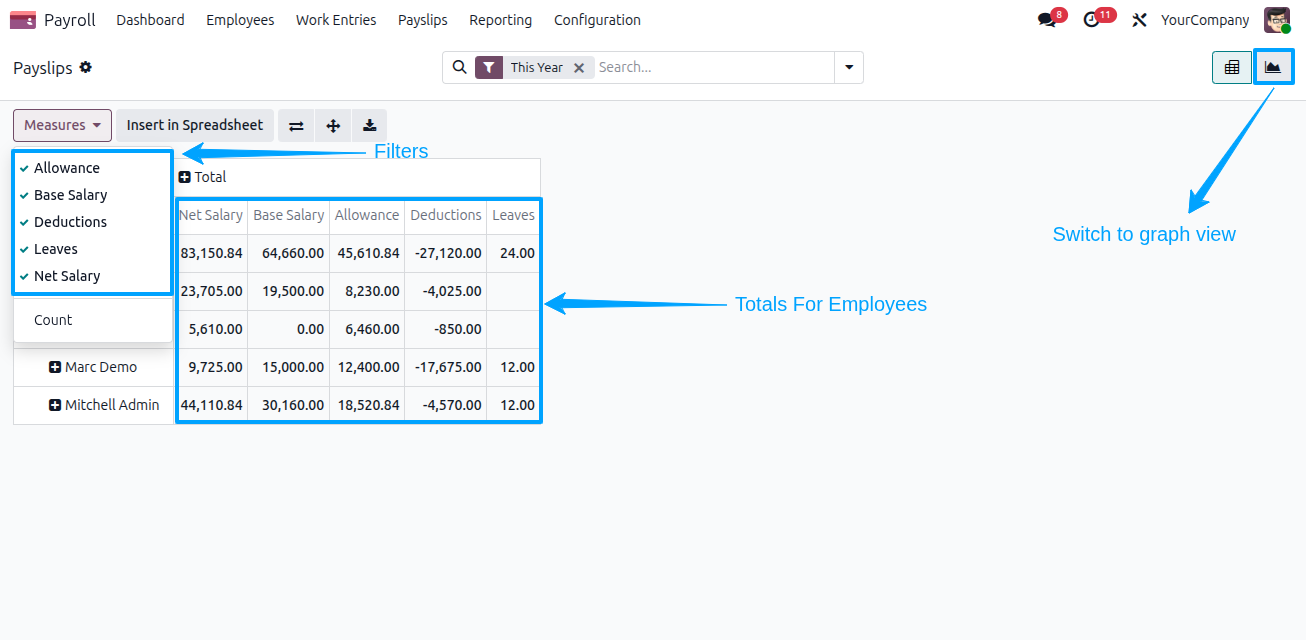Toggle the Base Salary measure
Viewport: 1306px width, 640px height.
tap(93, 195)
